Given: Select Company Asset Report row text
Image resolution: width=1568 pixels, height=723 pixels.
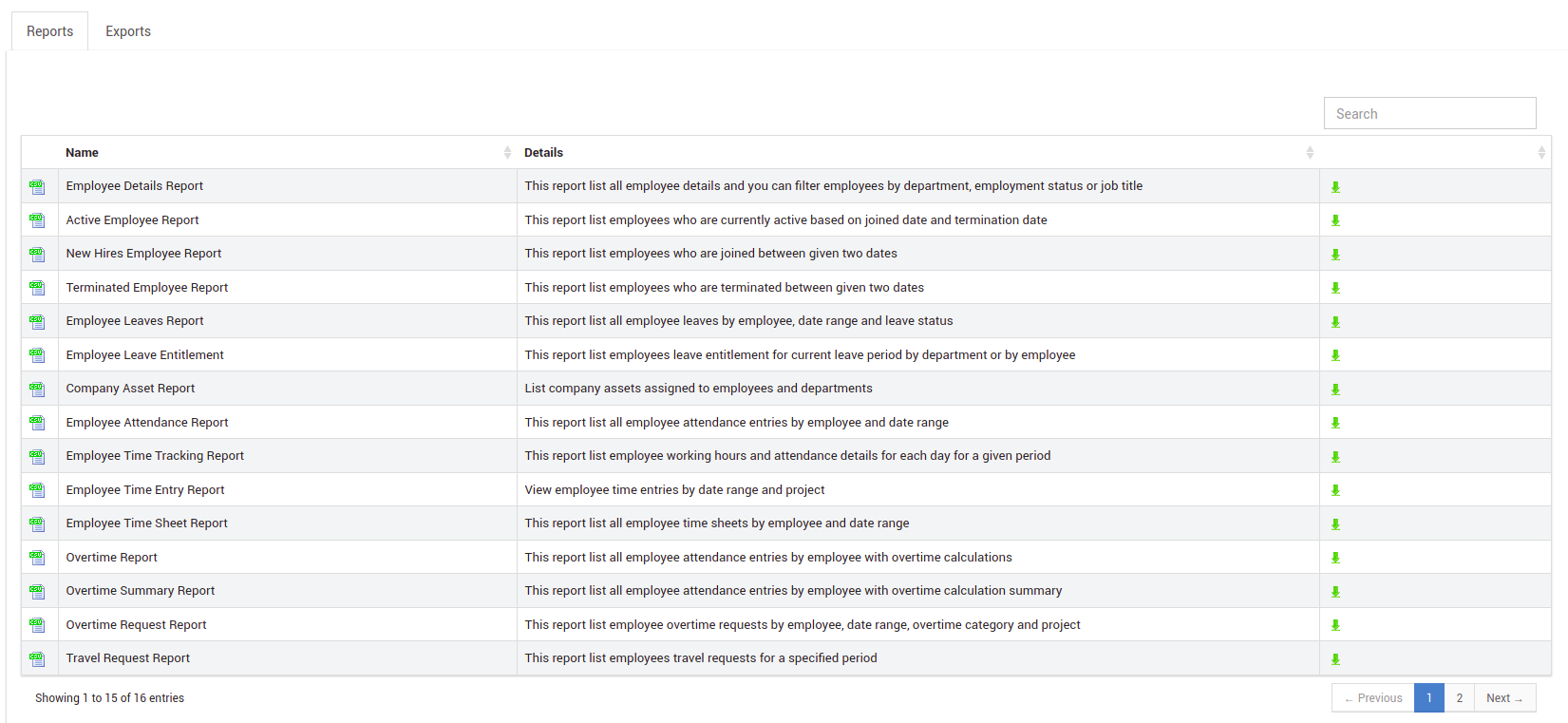Looking at the screenshot, I should [130, 389].
